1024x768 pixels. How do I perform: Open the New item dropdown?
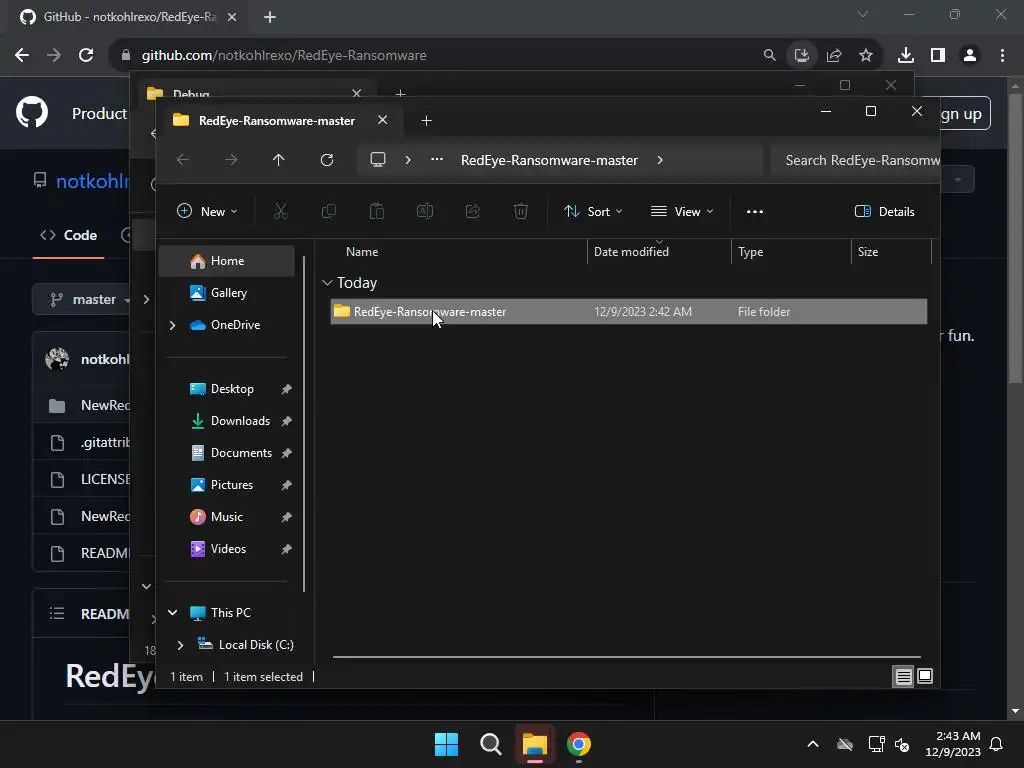click(207, 212)
